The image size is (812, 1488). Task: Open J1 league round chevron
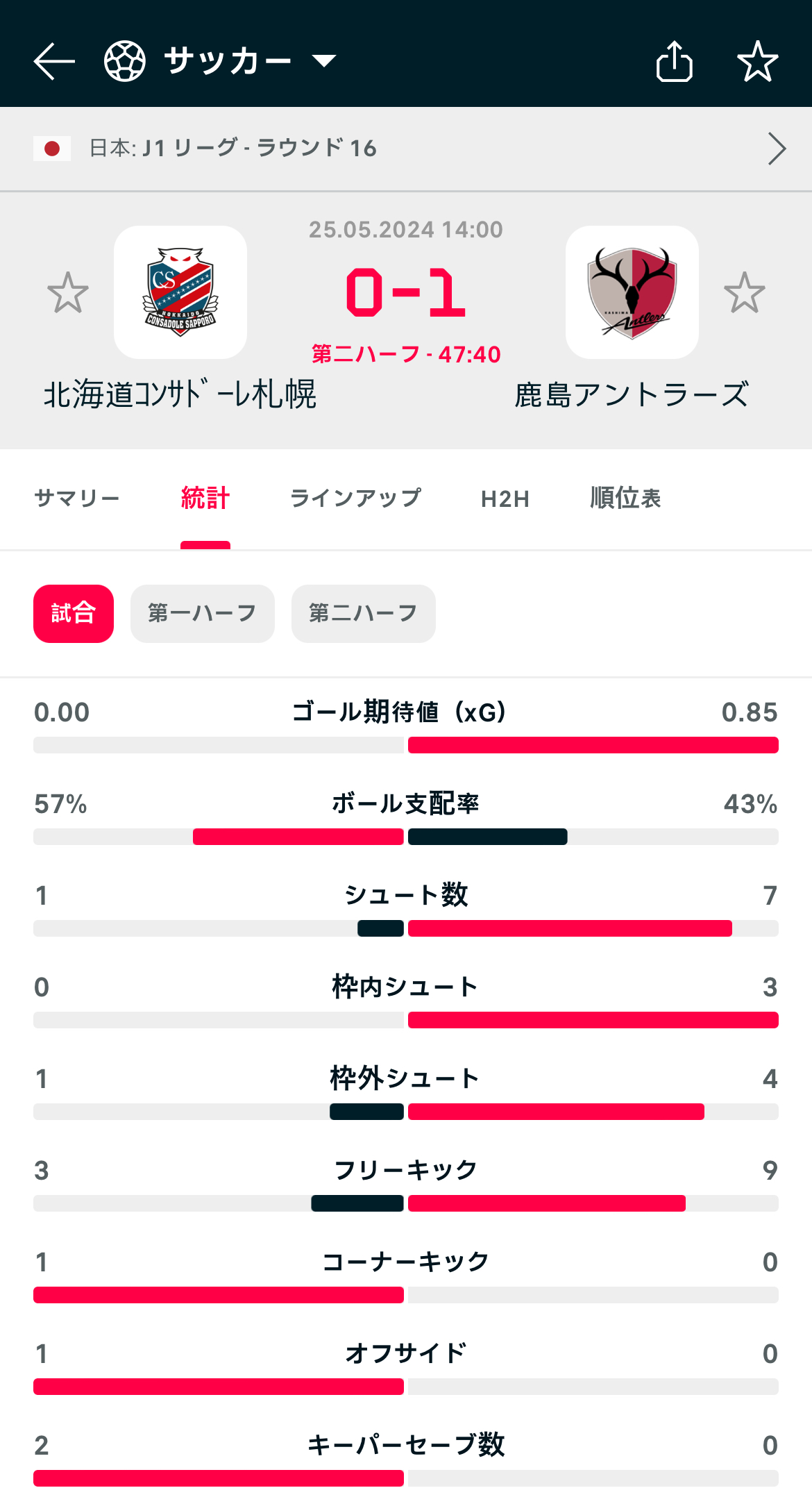pos(777,149)
